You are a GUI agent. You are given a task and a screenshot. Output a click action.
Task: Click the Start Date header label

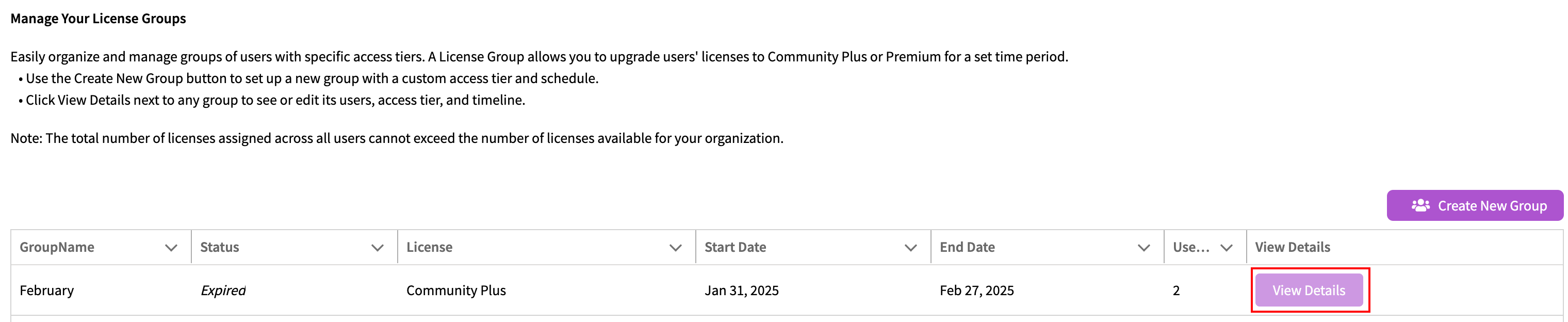(736, 247)
